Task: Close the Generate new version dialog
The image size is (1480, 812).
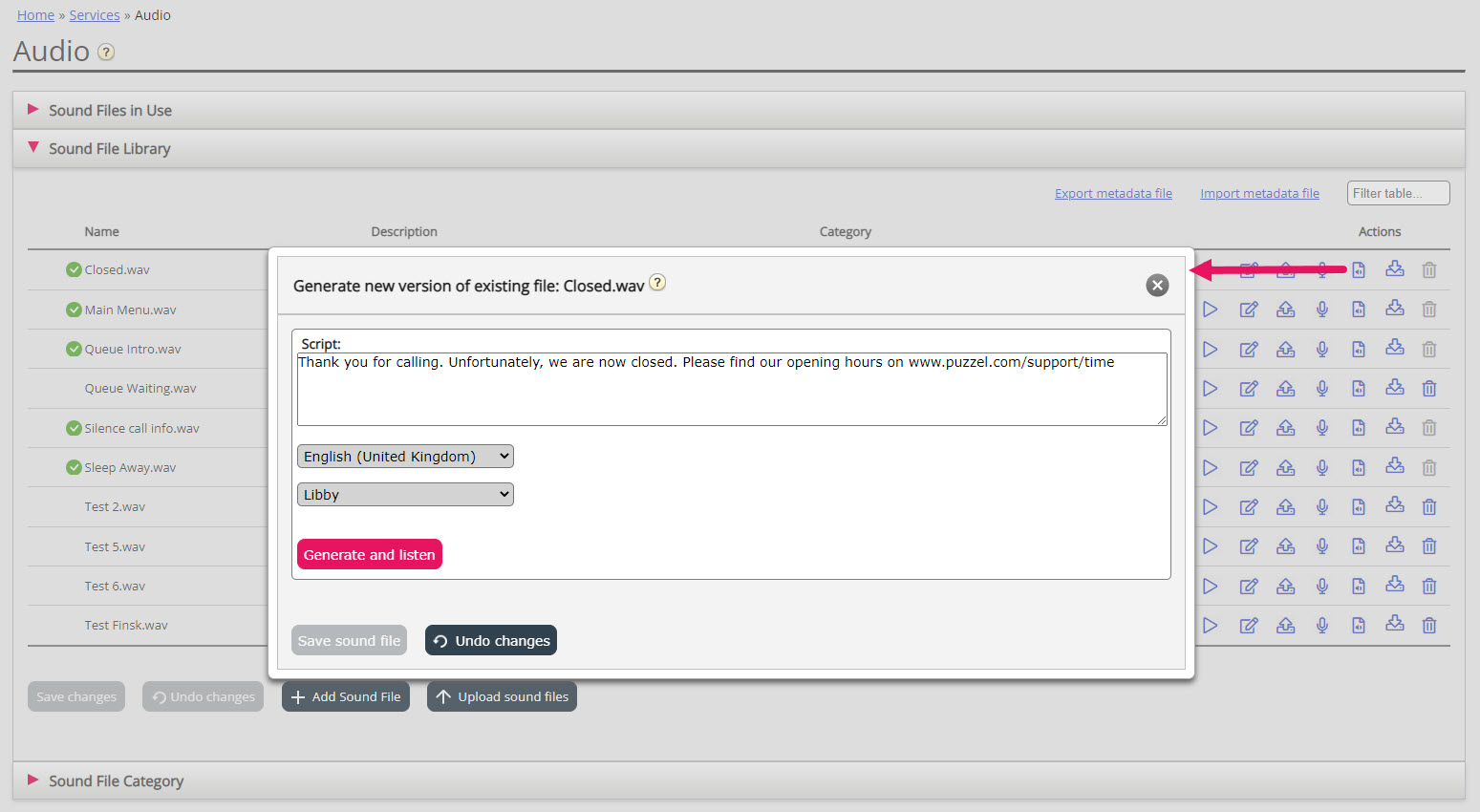Action: pyautogui.click(x=1157, y=286)
